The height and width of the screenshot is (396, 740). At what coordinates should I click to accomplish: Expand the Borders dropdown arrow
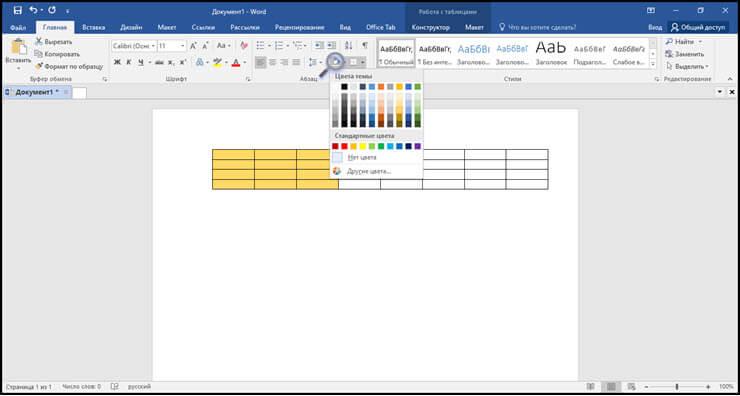pos(362,62)
